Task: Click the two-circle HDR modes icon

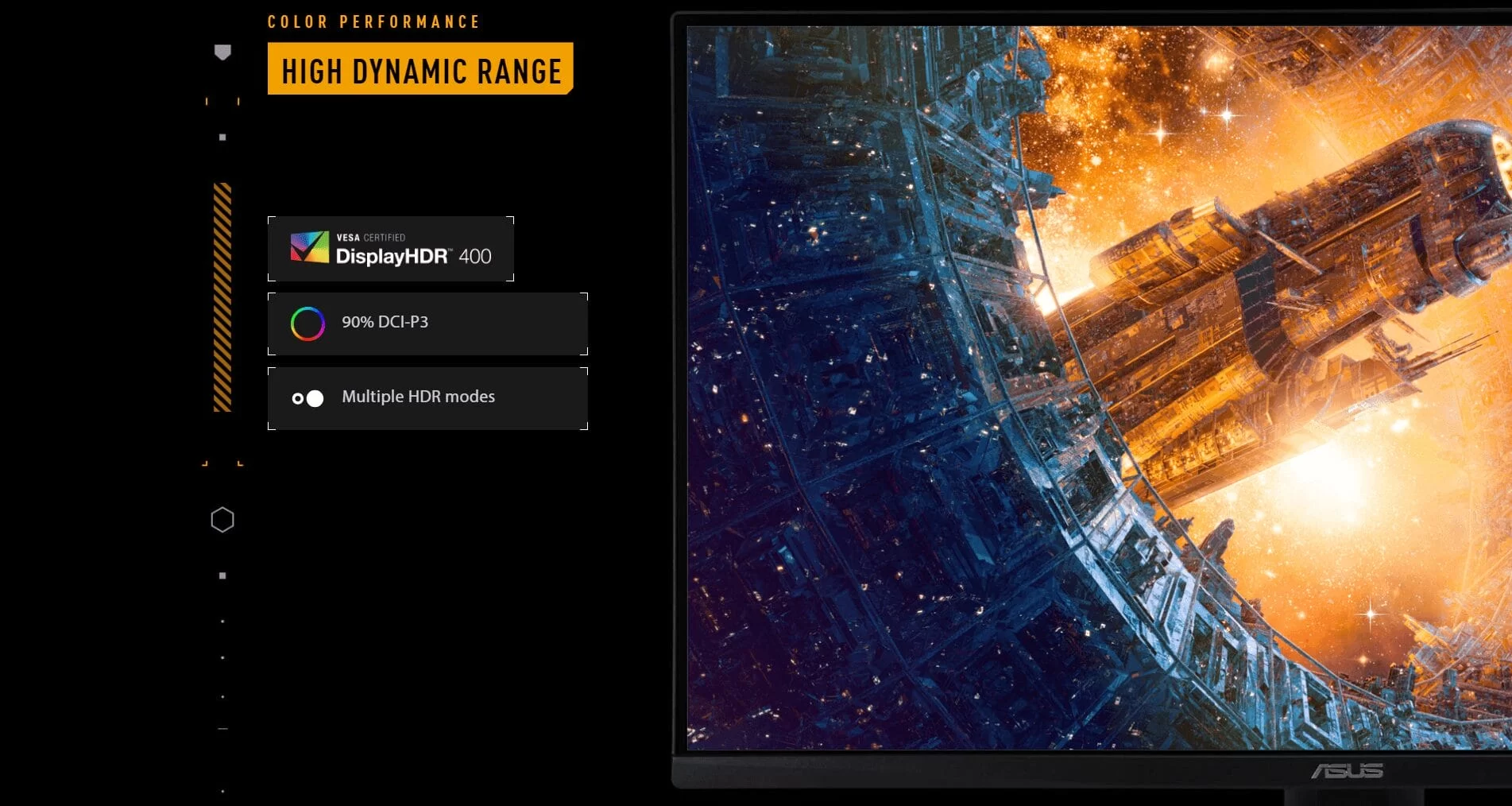Action: tap(307, 398)
